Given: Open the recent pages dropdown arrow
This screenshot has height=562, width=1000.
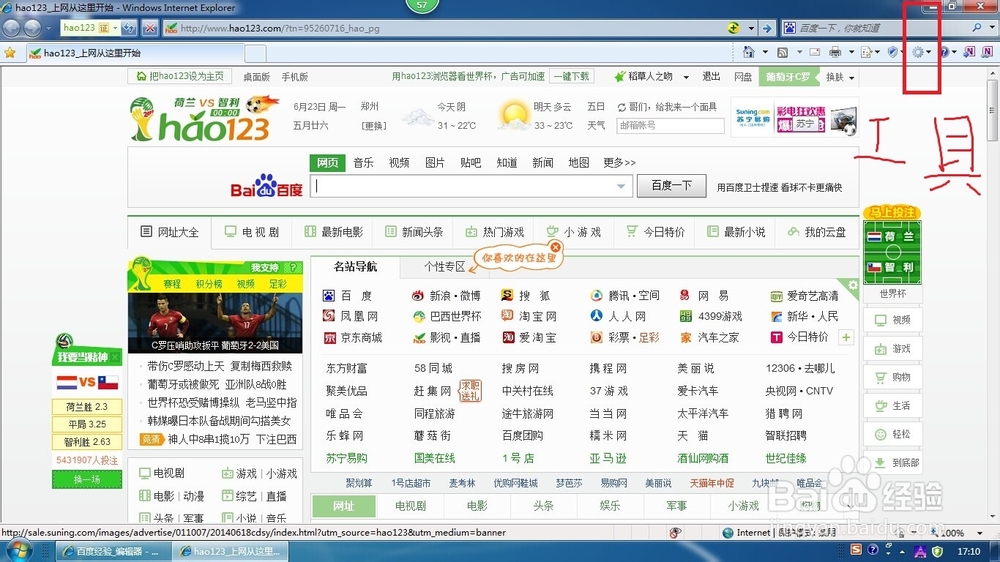Looking at the screenshot, I should pyautogui.click(x=47, y=28).
